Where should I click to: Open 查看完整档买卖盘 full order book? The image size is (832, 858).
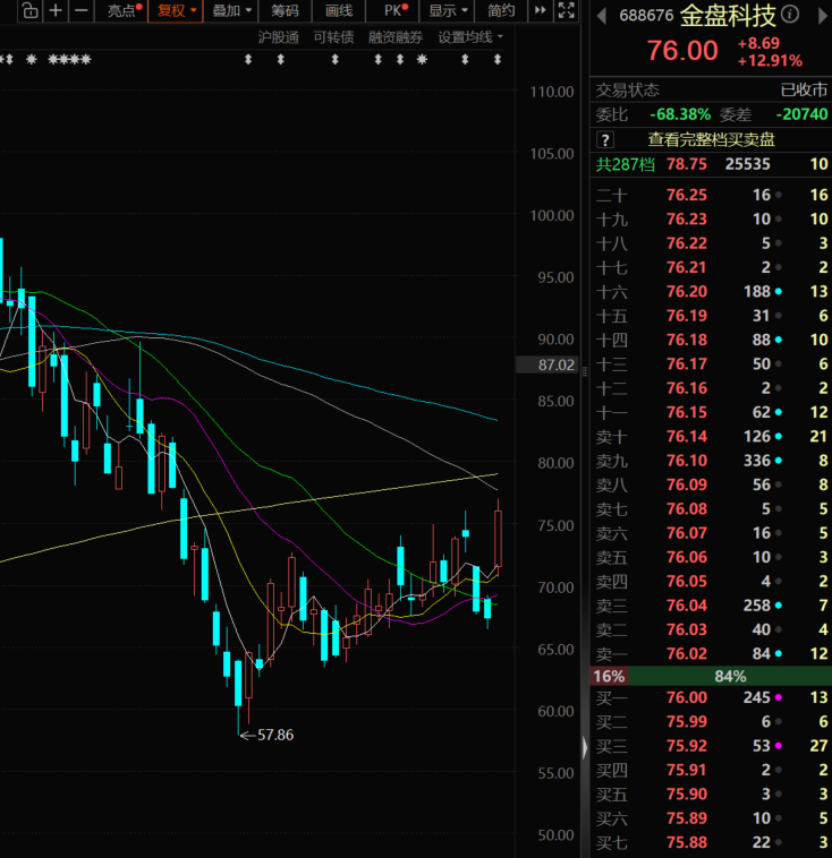[712, 140]
